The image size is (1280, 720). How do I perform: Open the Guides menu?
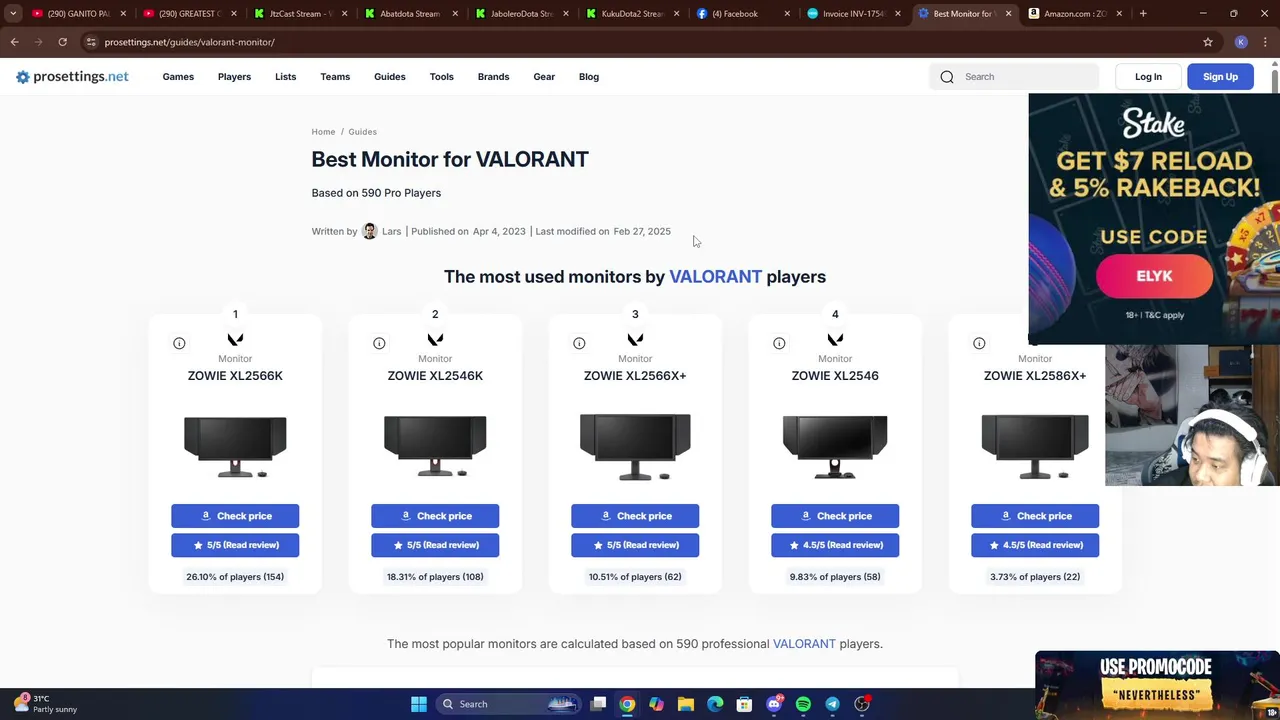click(390, 77)
